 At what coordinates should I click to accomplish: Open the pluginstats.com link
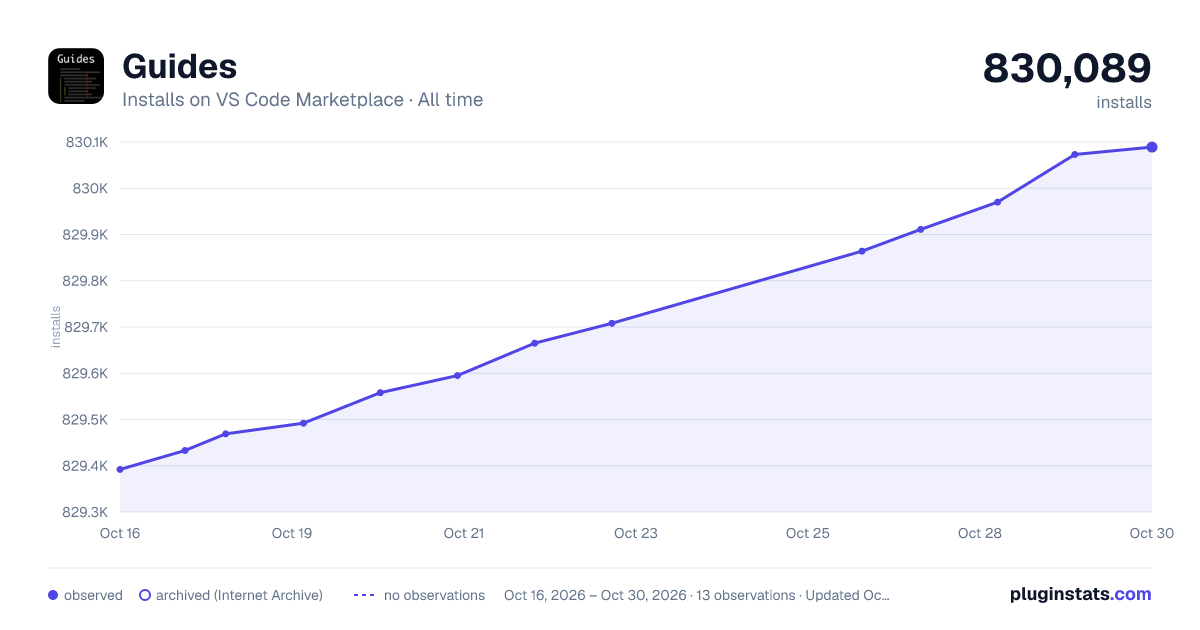pos(1080,594)
